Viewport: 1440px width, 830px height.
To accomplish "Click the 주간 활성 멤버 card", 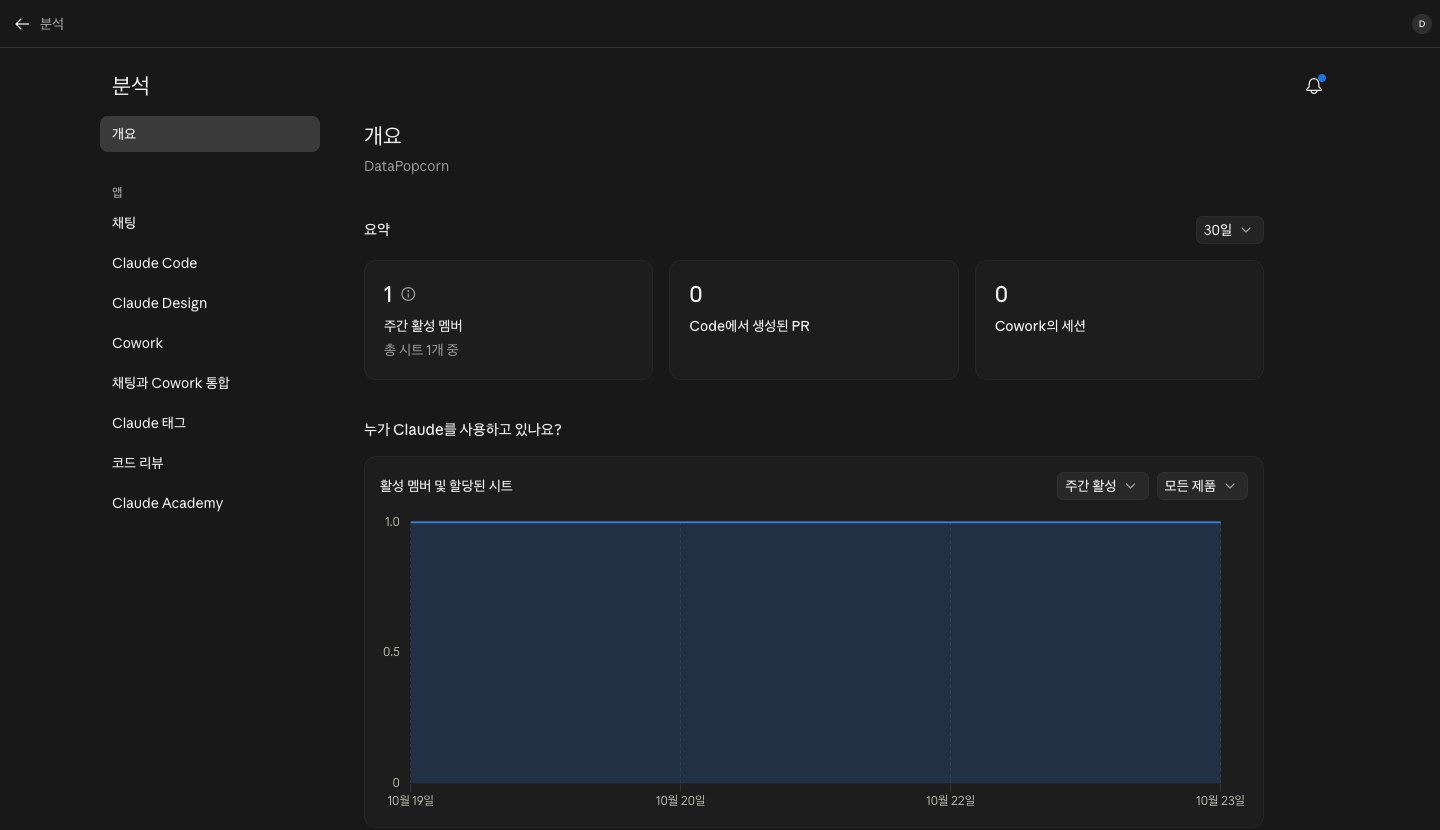I will tap(508, 320).
